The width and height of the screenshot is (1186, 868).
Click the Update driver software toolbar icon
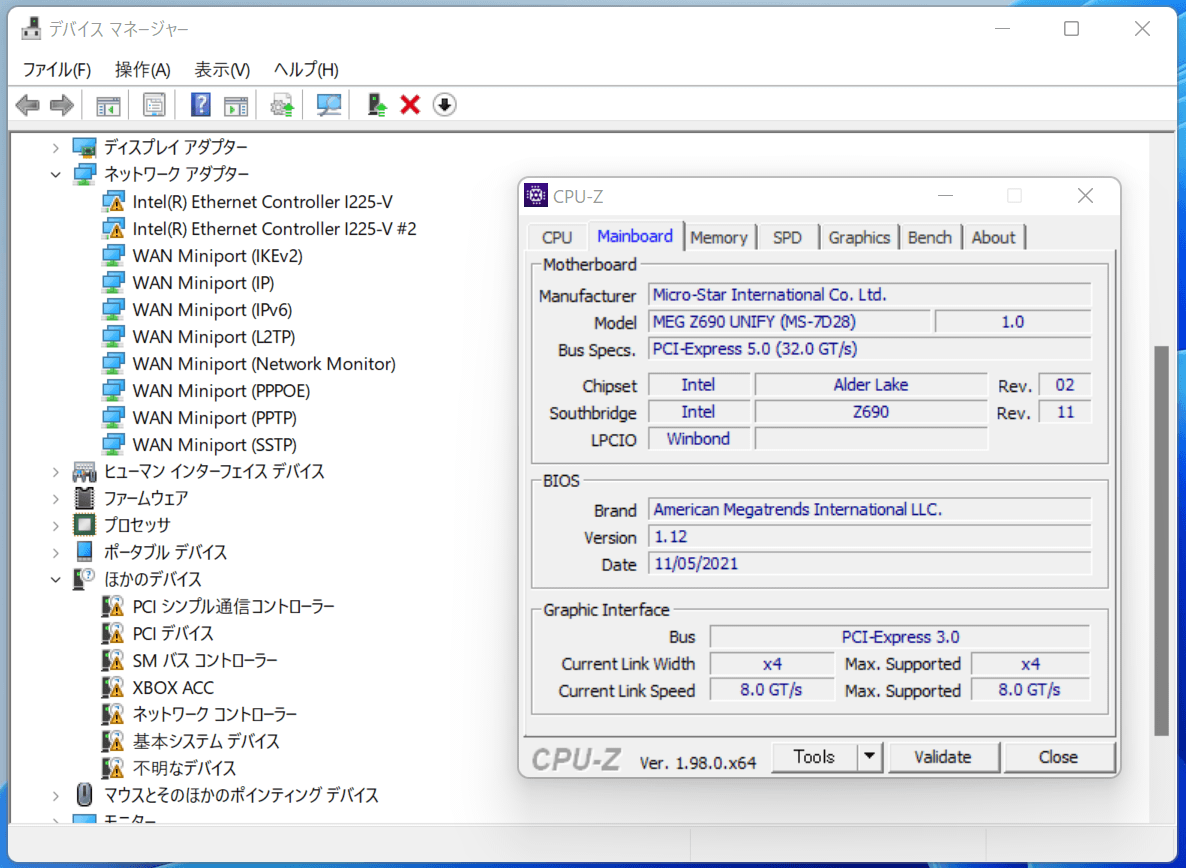(283, 105)
